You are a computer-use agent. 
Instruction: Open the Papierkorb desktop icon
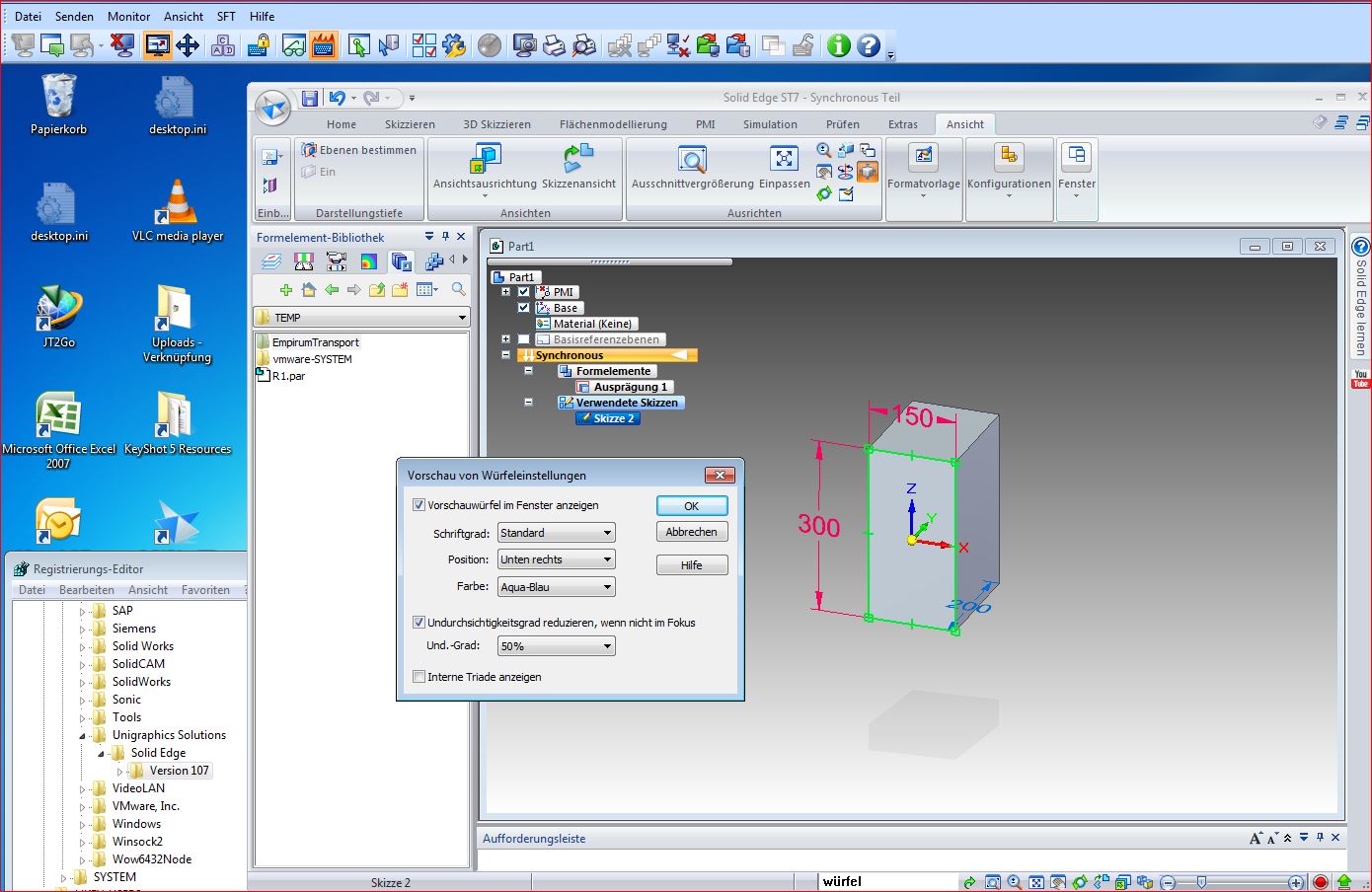[x=58, y=105]
